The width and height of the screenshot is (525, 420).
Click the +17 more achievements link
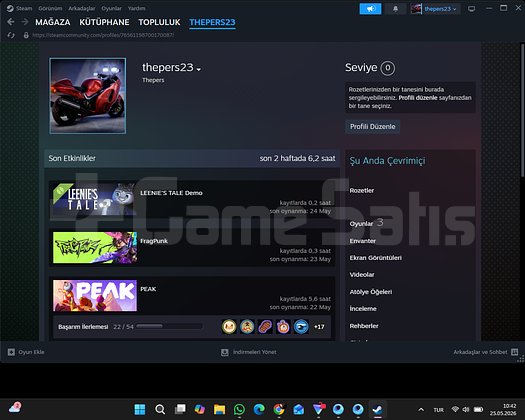point(319,327)
